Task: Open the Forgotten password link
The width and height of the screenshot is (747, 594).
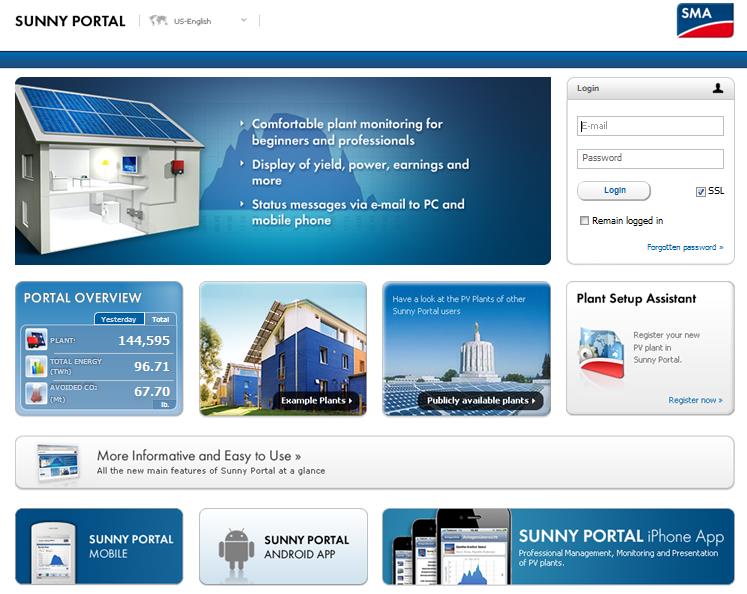Action: [685, 247]
